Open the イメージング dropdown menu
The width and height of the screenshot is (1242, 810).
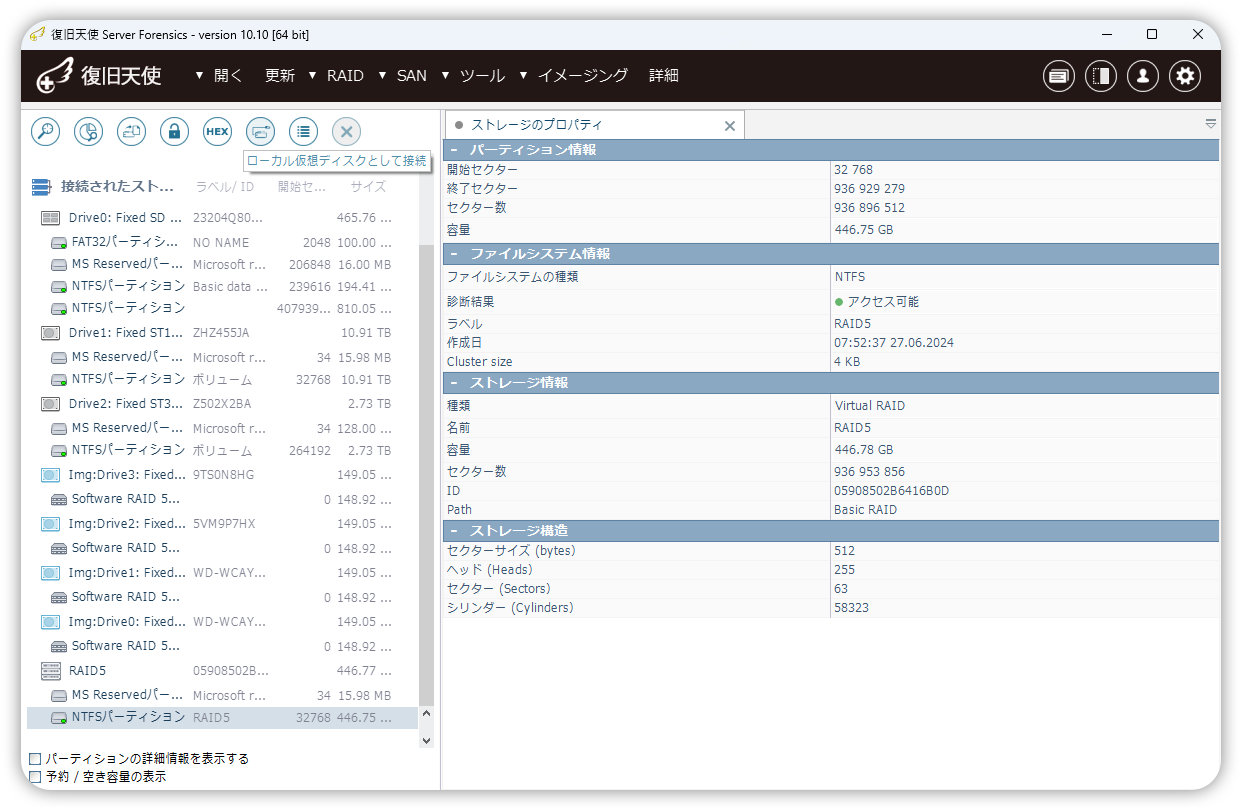(x=574, y=76)
